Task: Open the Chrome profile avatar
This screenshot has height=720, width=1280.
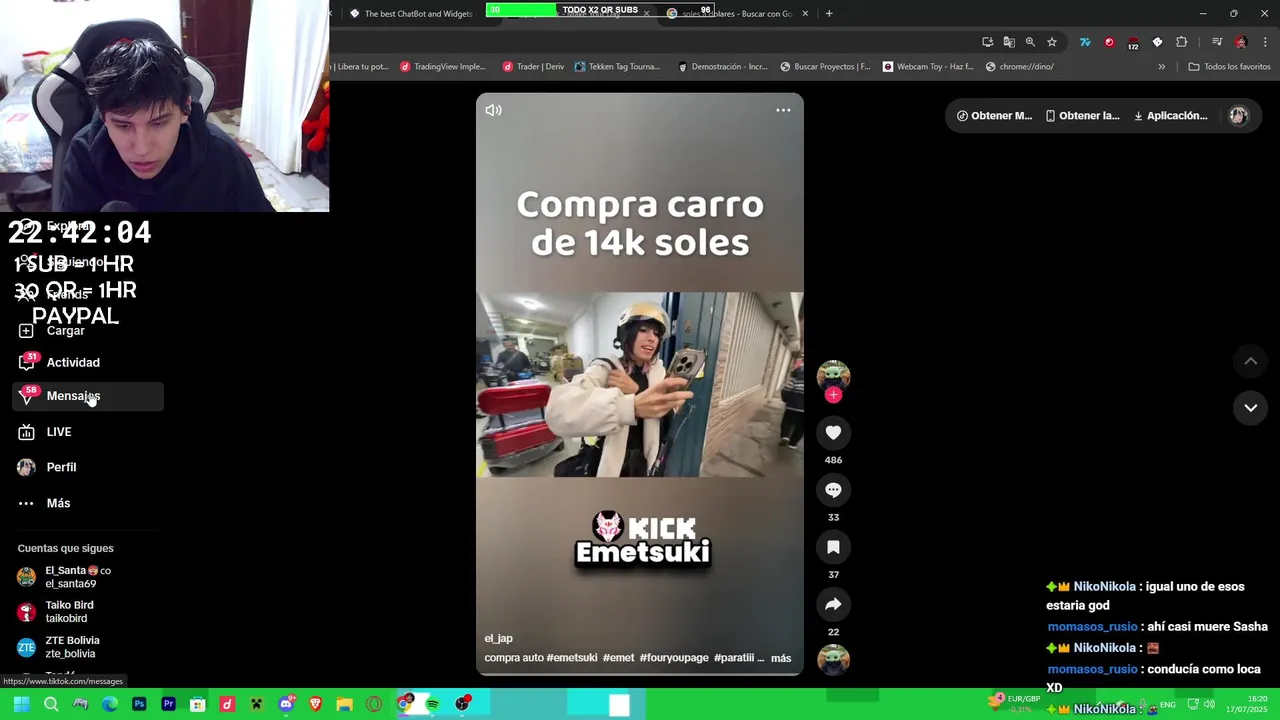Action: (1241, 42)
